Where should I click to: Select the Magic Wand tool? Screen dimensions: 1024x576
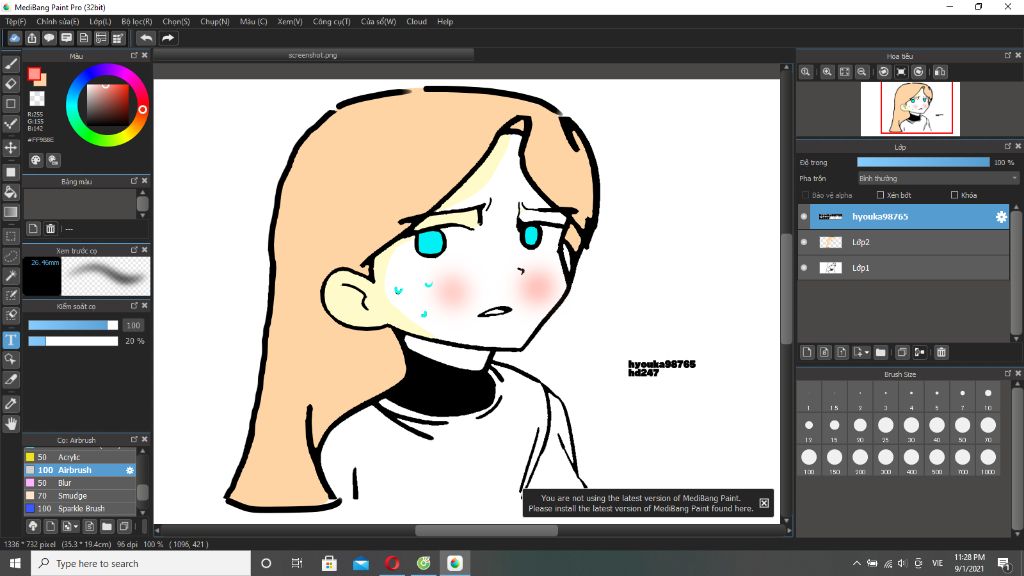click(x=10, y=276)
